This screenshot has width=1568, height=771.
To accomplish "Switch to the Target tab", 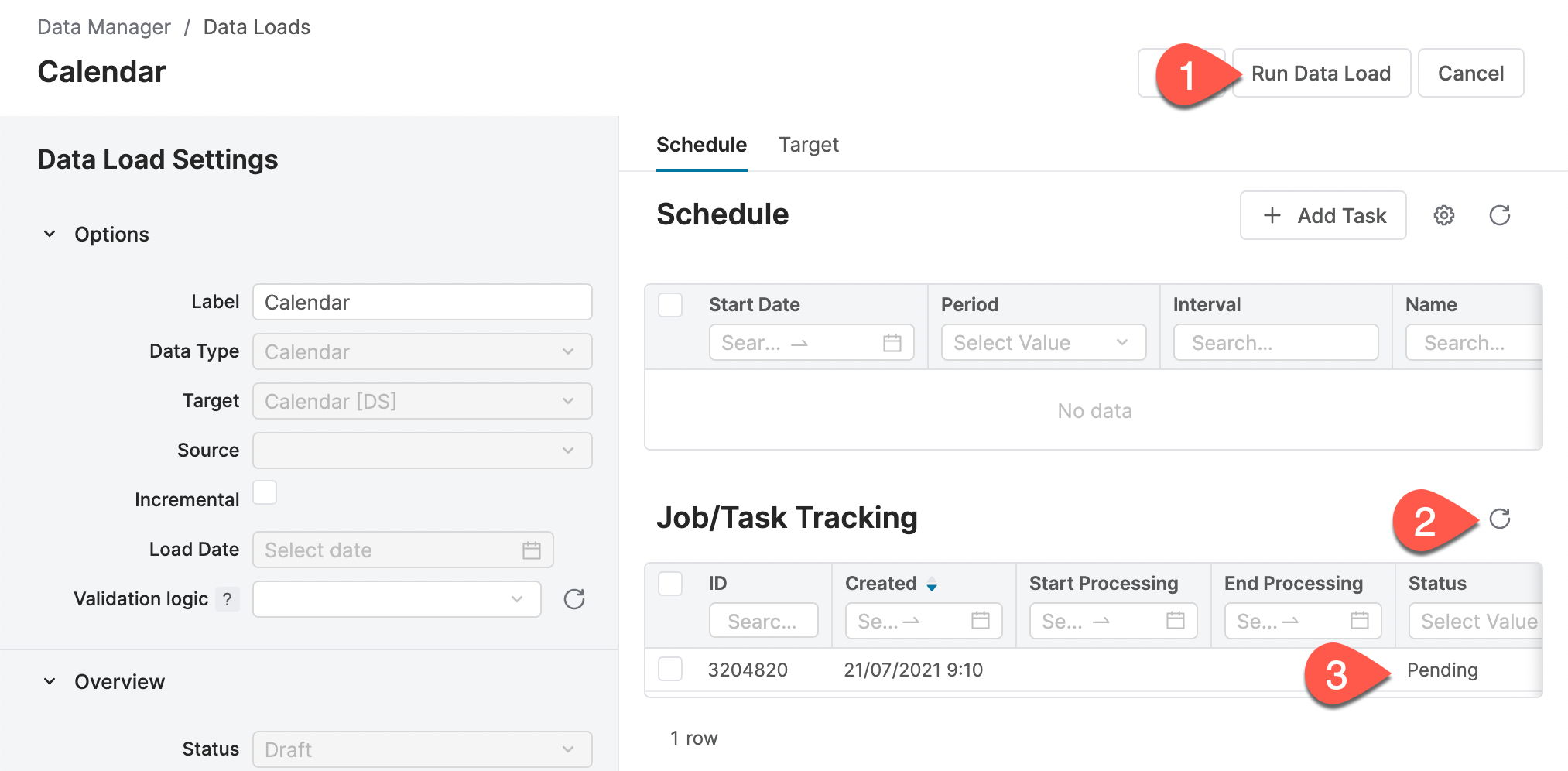I will (808, 145).
